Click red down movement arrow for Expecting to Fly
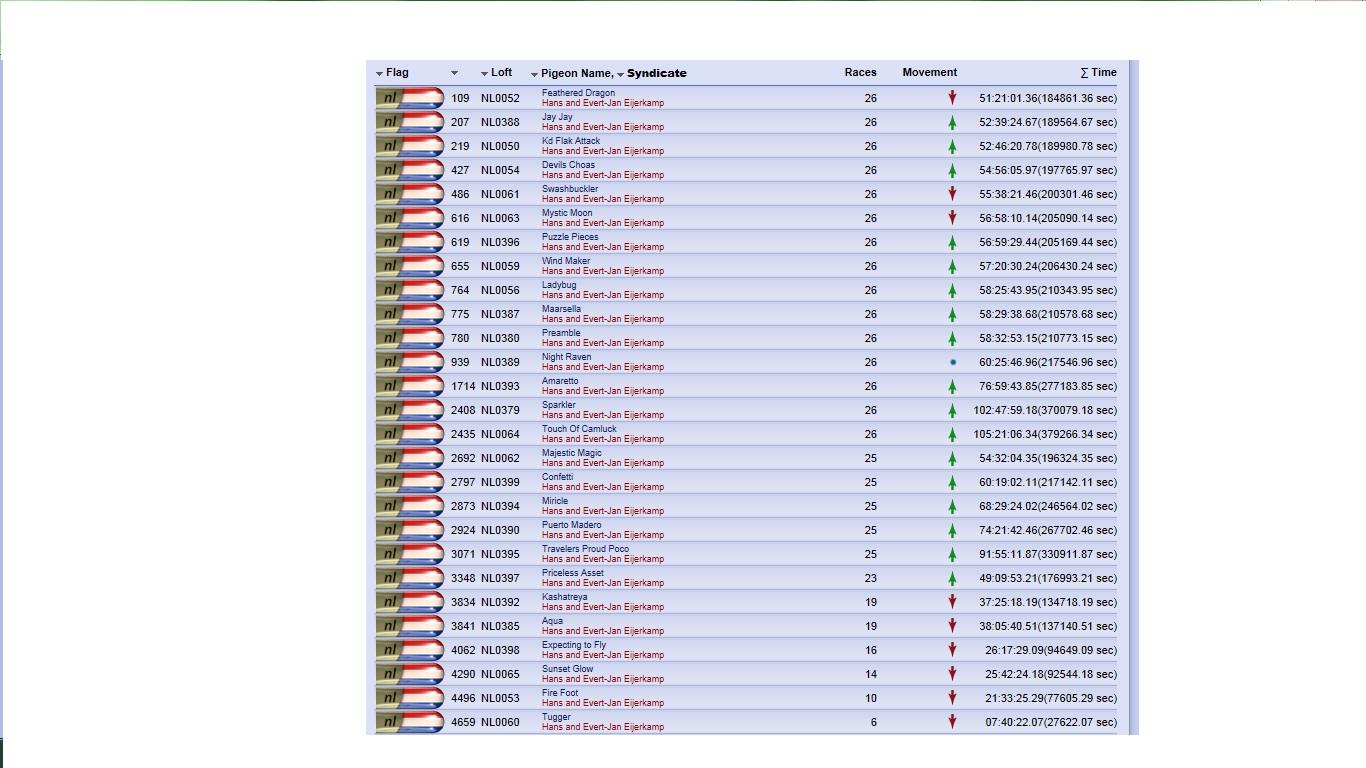 coord(953,650)
